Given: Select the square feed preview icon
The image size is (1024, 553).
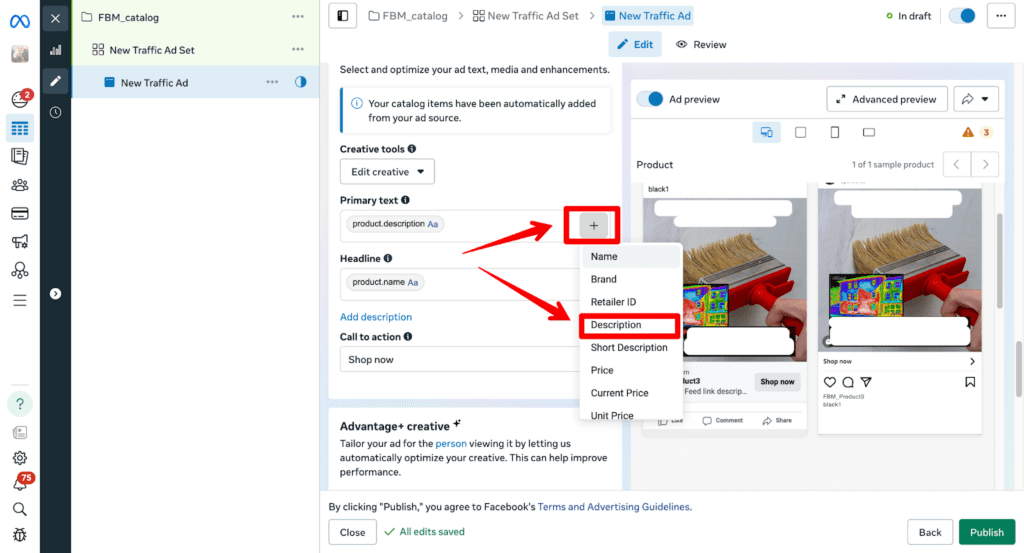Looking at the screenshot, I should (x=800, y=133).
